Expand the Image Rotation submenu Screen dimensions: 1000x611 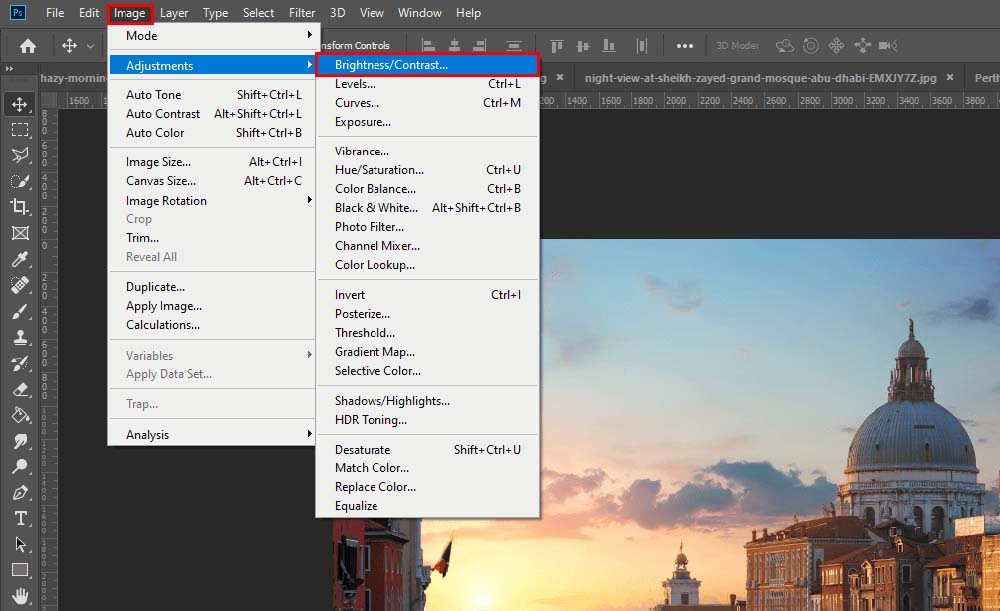[x=166, y=200]
